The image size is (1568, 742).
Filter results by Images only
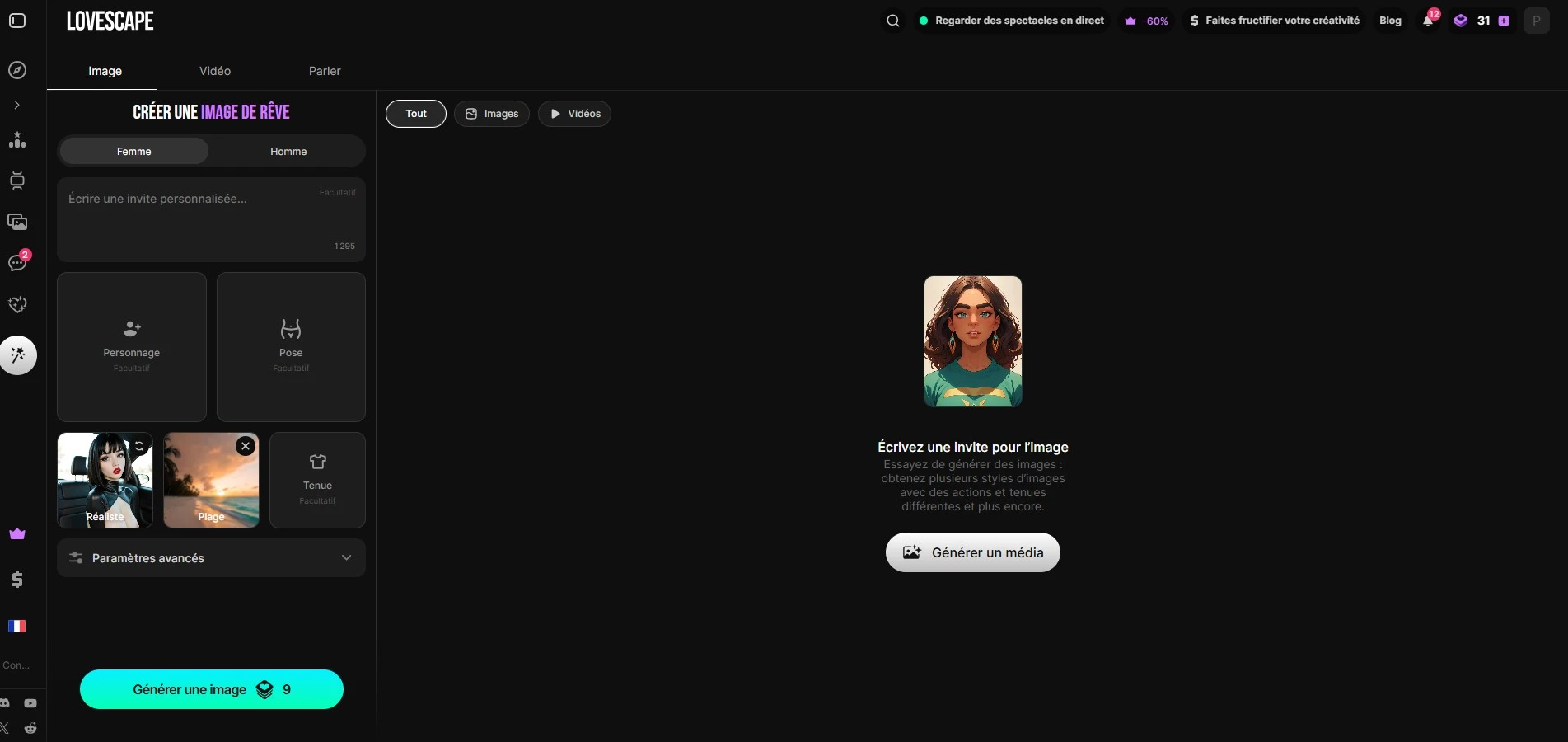pos(492,114)
